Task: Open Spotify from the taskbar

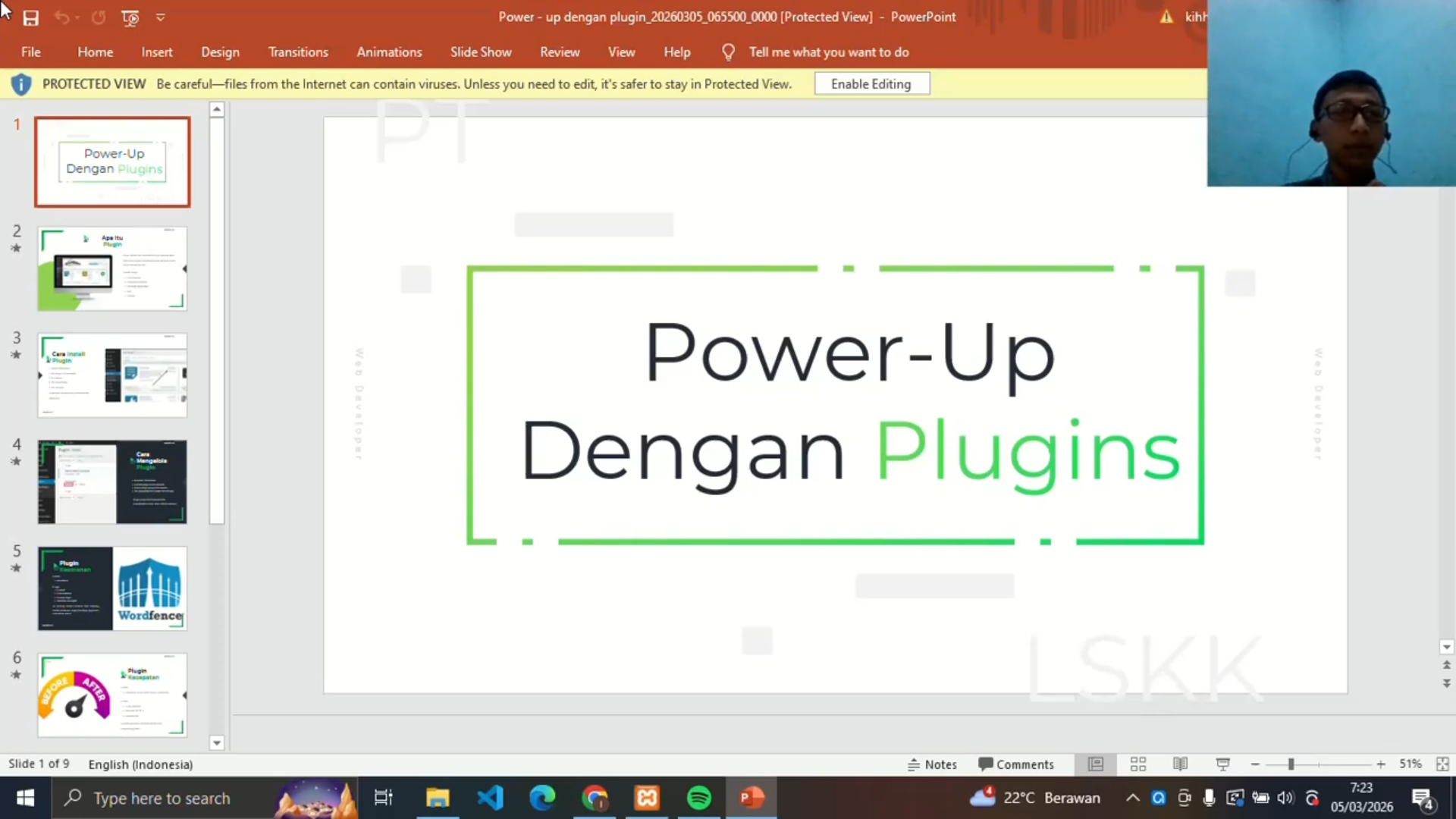Action: 698,798
